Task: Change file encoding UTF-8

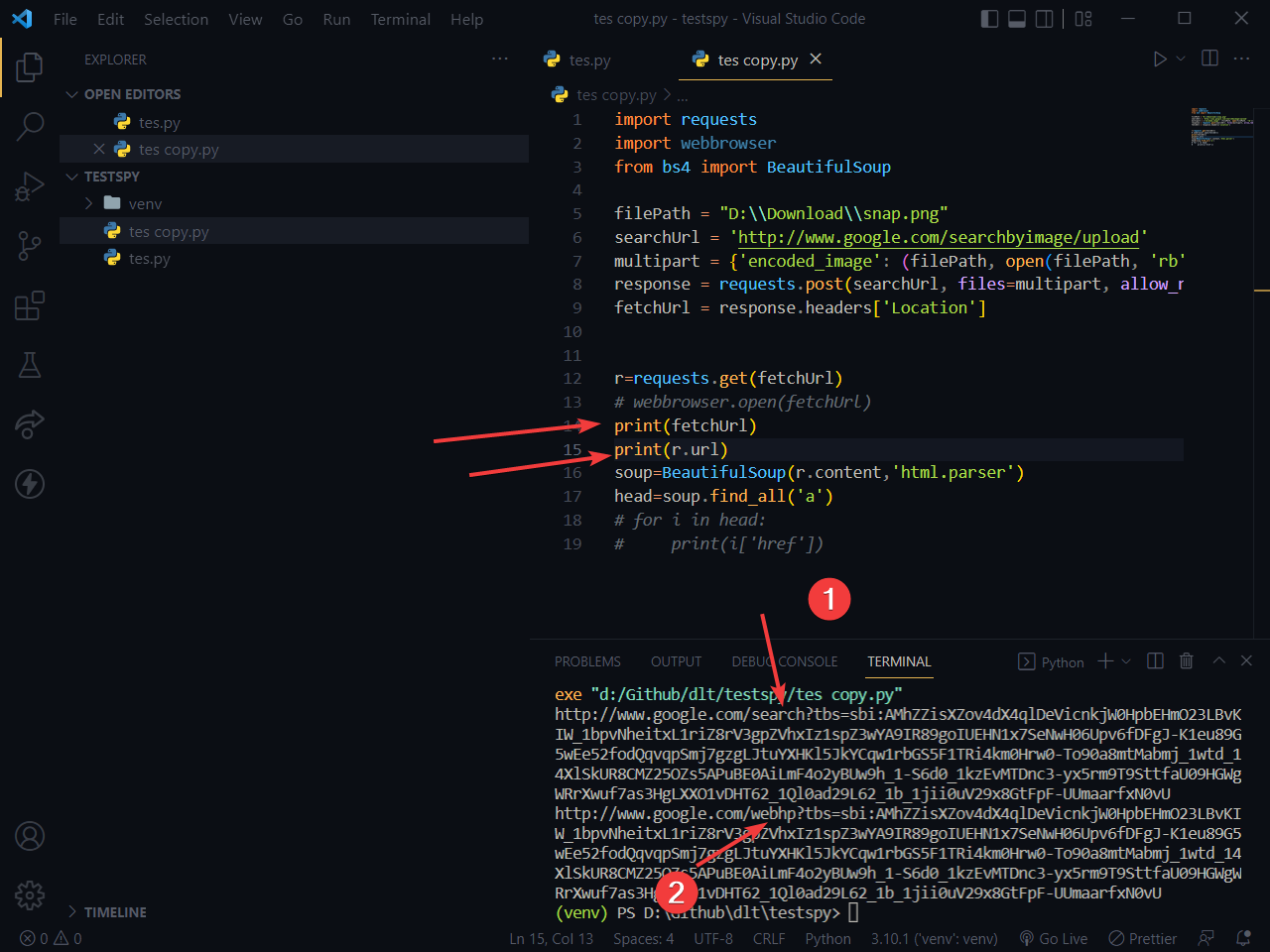Action: (713, 938)
